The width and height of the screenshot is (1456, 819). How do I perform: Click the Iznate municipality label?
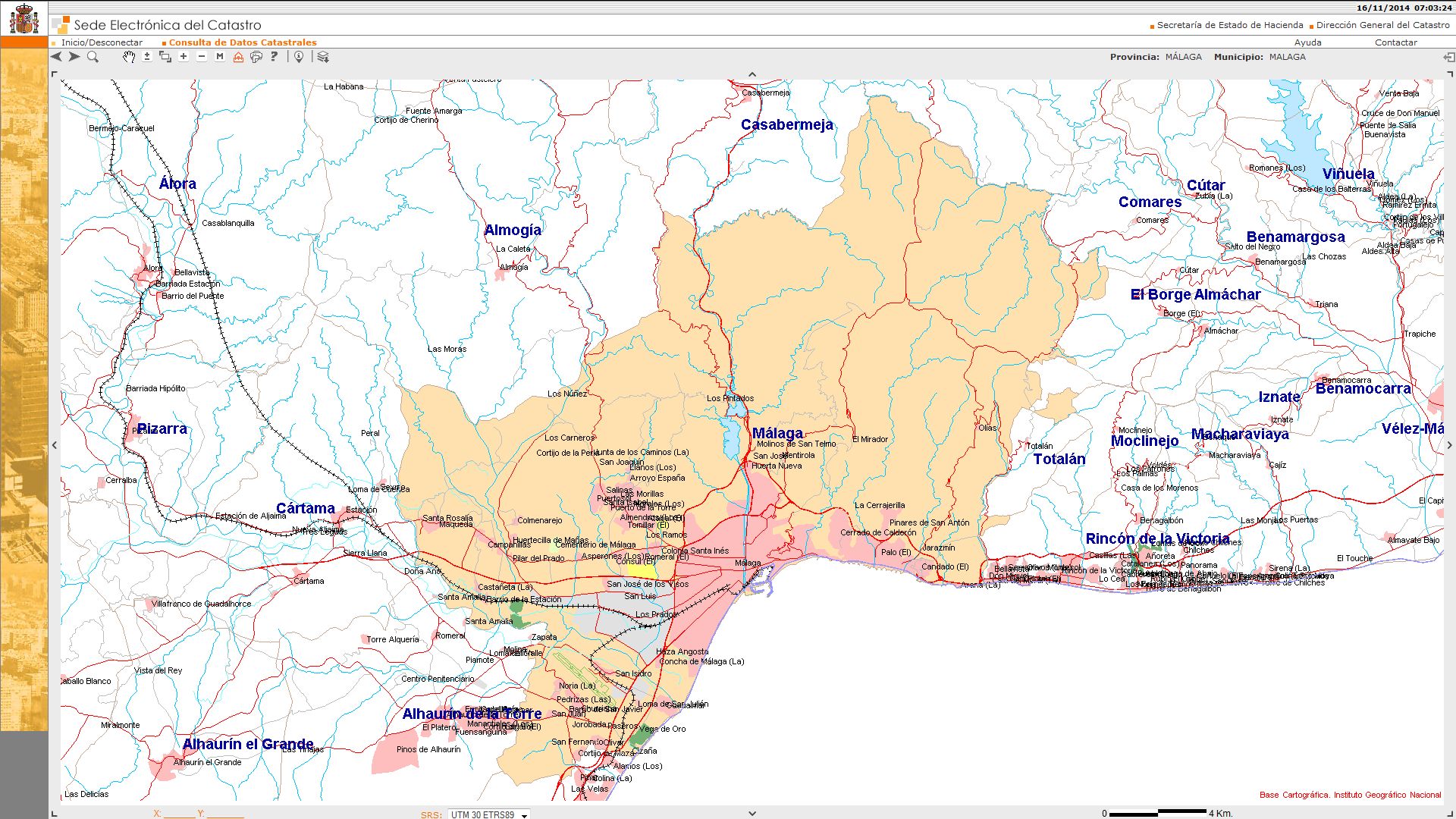1279,397
